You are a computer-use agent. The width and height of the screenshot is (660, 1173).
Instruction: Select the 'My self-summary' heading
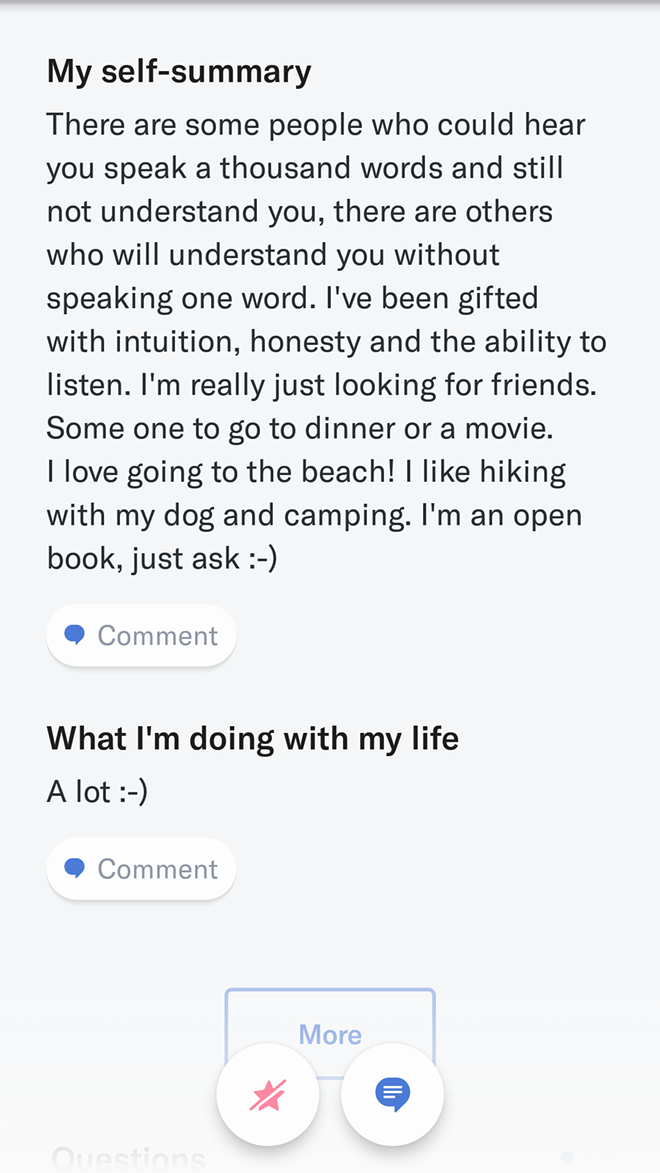[x=179, y=70]
